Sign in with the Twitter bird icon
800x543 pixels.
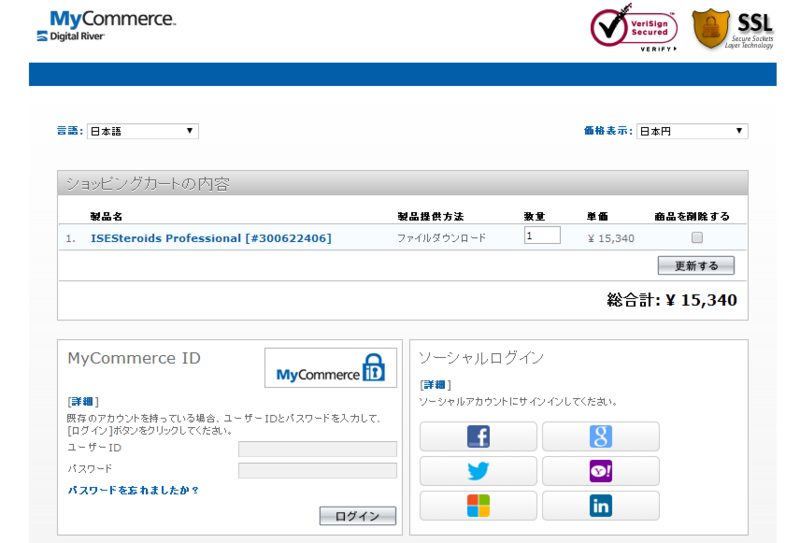[x=478, y=471]
